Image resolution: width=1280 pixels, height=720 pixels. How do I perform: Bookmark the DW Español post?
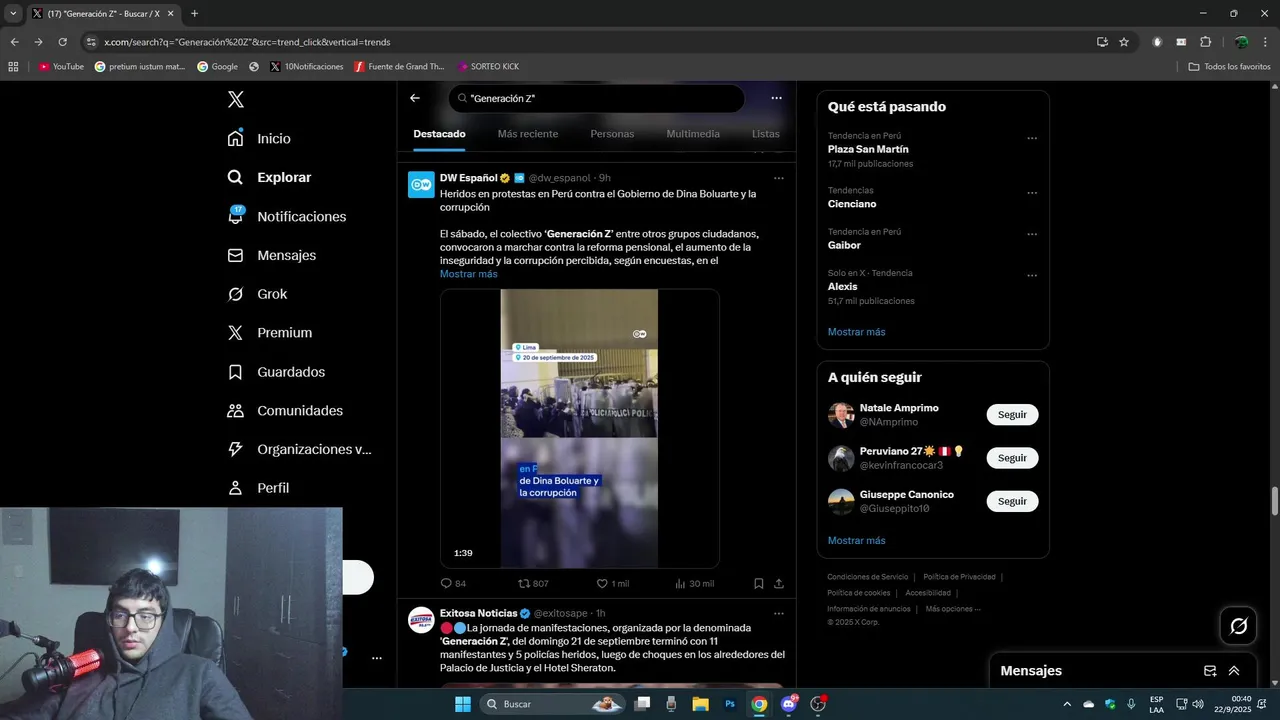click(759, 583)
